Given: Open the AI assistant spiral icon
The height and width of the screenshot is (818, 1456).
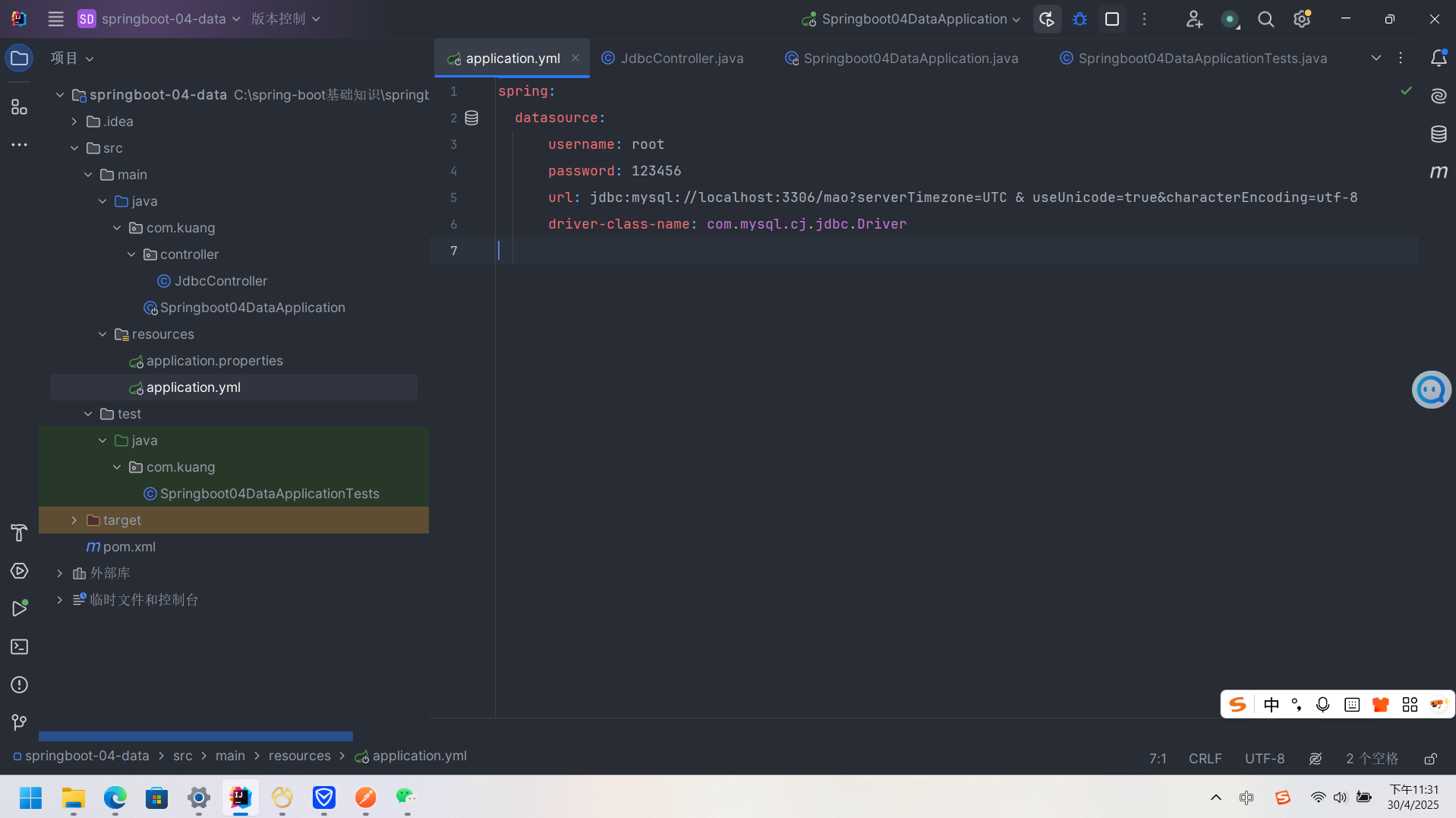Looking at the screenshot, I should (1438, 96).
